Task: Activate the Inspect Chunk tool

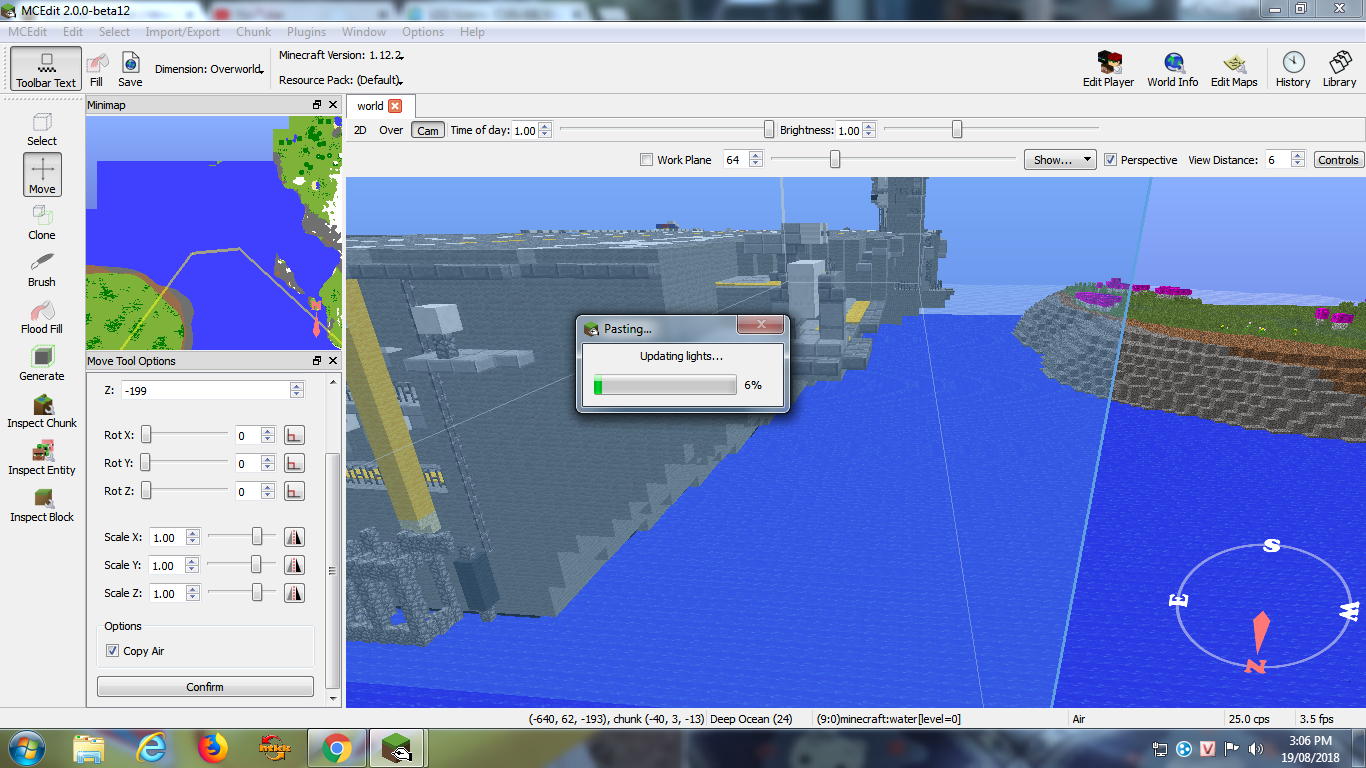Action: tap(42, 409)
